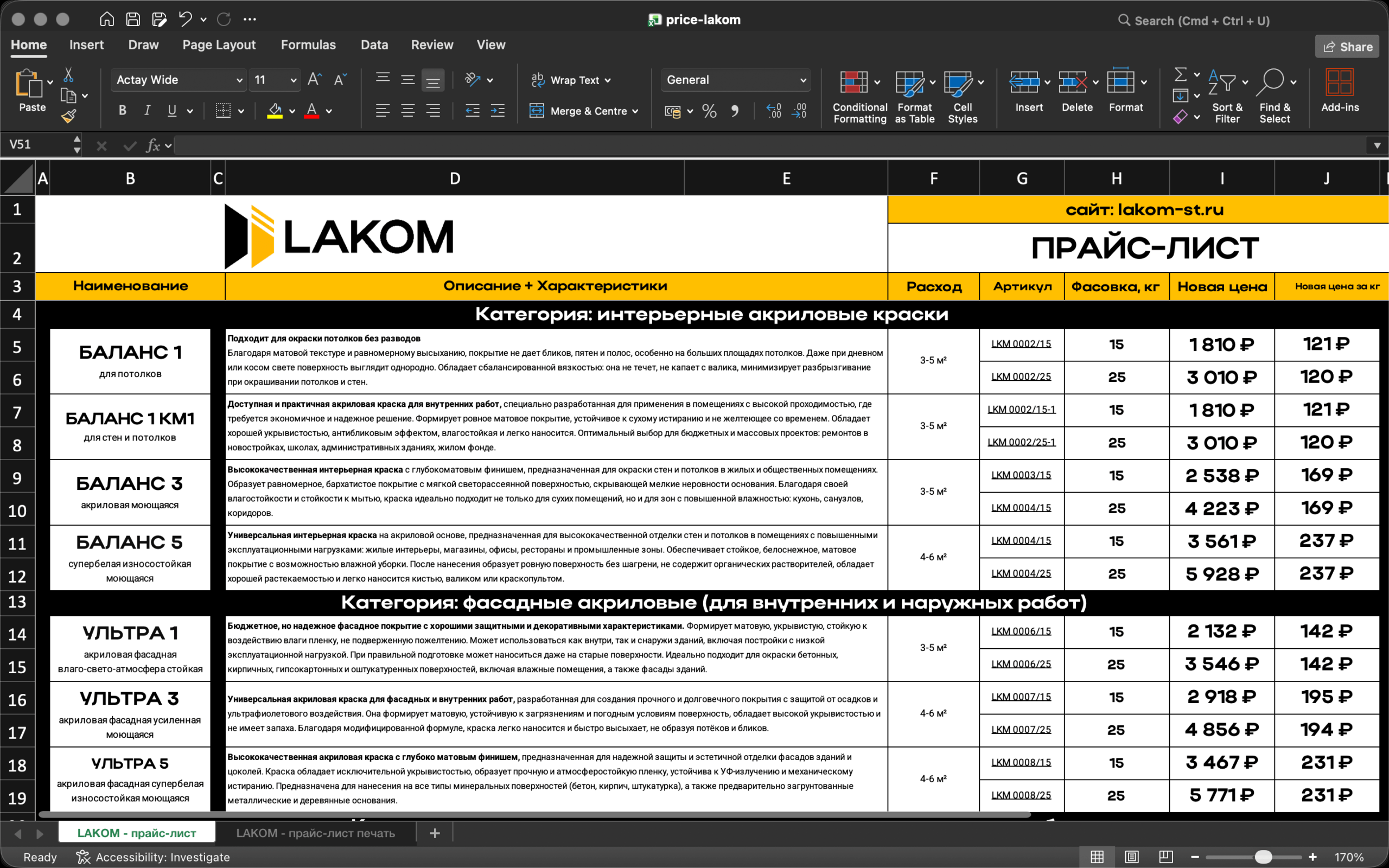The width and height of the screenshot is (1389, 868).
Task: Click the Share button
Action: coord(1347,47)
